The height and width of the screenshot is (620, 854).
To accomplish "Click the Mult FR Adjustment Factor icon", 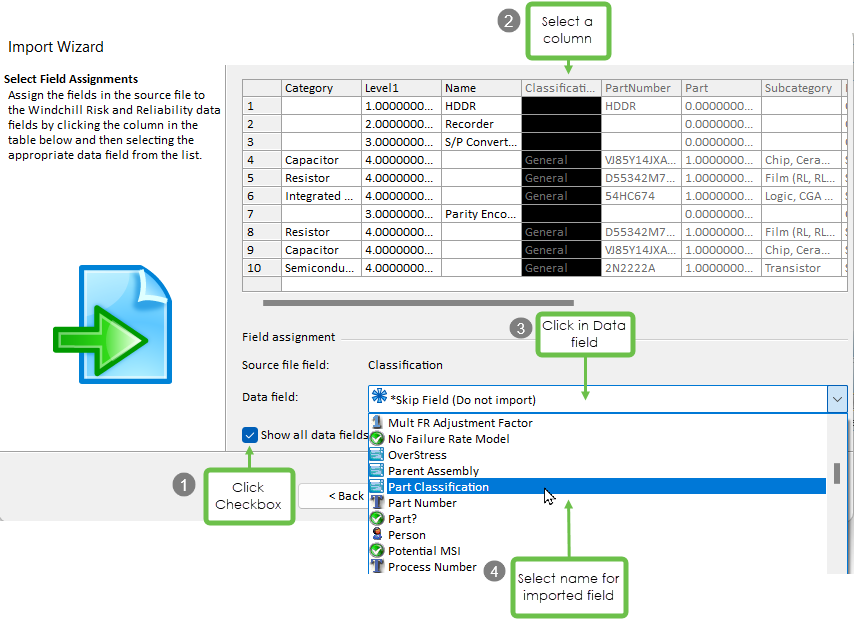I will (x=376, y=422).
